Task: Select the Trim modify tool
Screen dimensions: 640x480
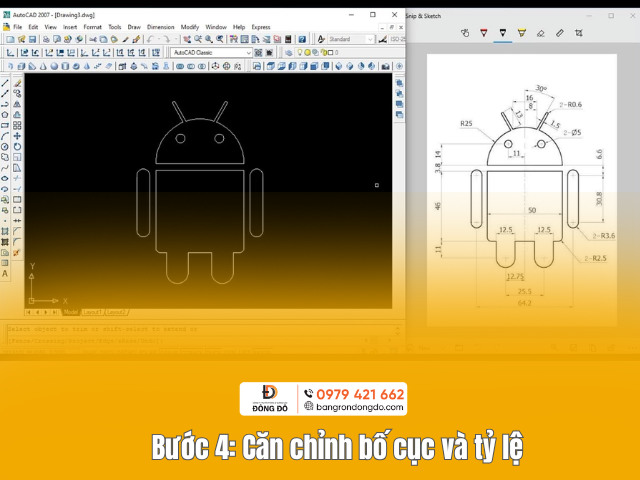Action: tap(17, 178)
